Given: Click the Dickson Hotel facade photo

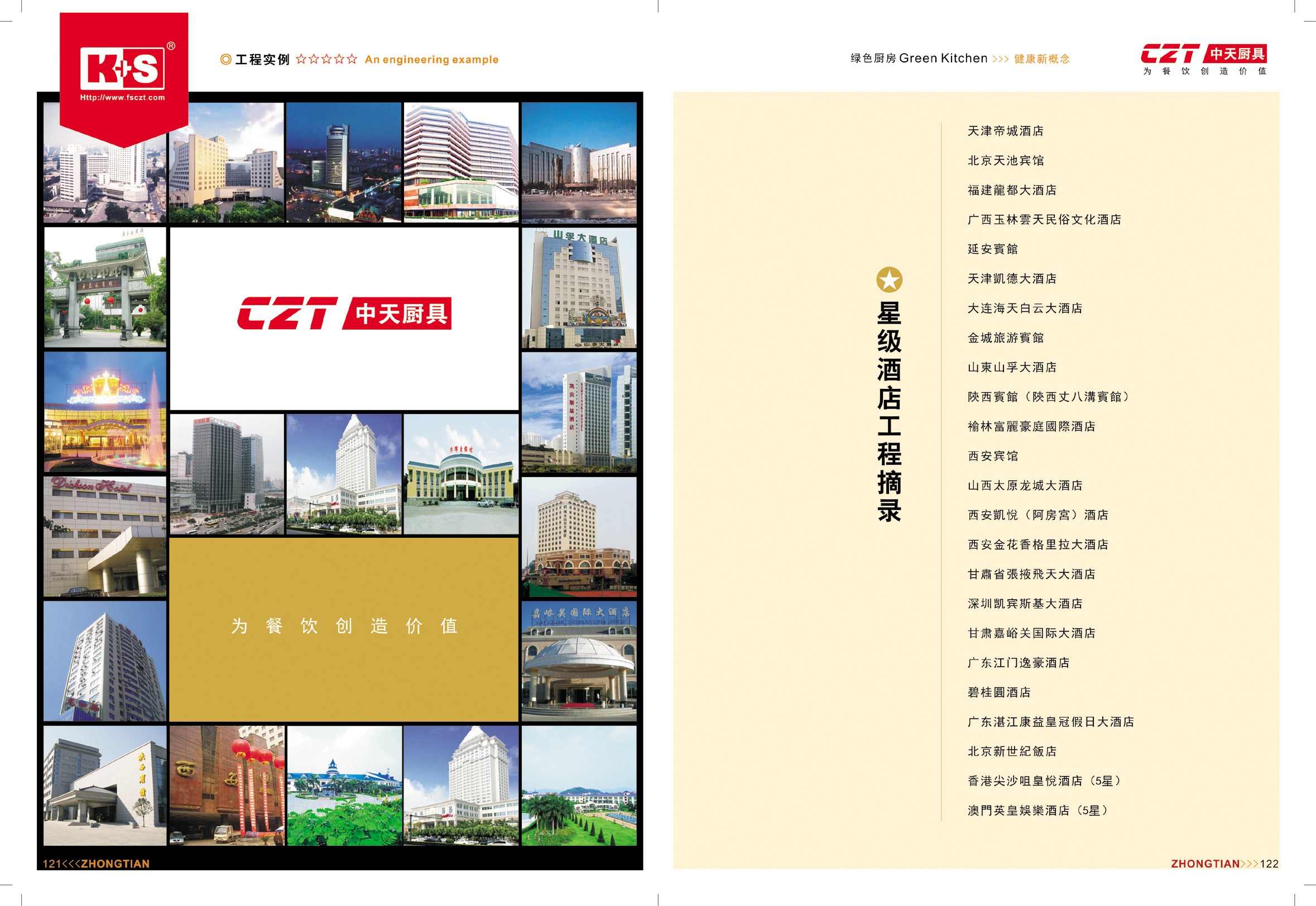Looking at the screenshot, I should [x=105, y=537].
